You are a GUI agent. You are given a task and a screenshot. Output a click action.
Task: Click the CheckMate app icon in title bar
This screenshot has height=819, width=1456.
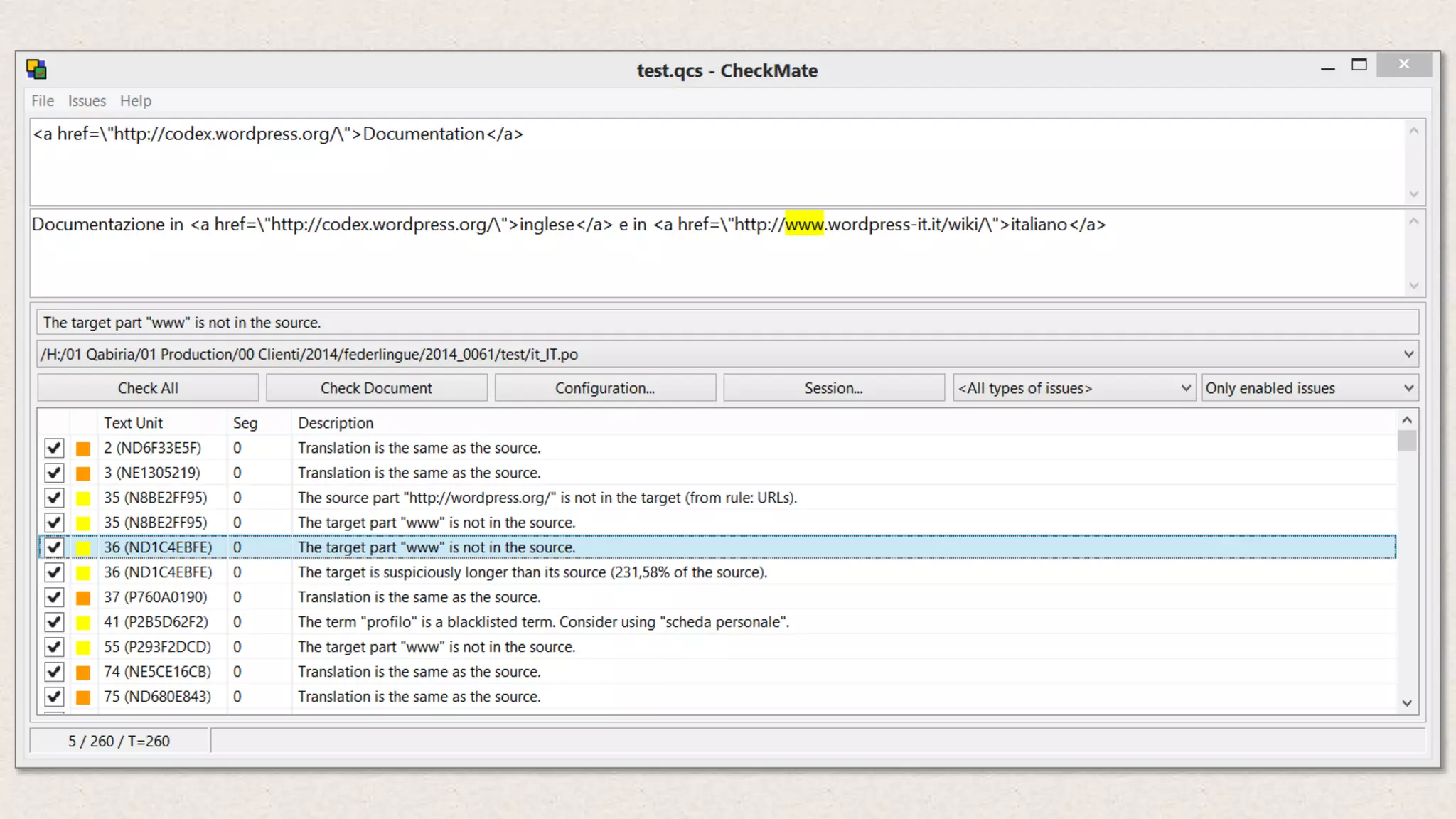point(36,69)
